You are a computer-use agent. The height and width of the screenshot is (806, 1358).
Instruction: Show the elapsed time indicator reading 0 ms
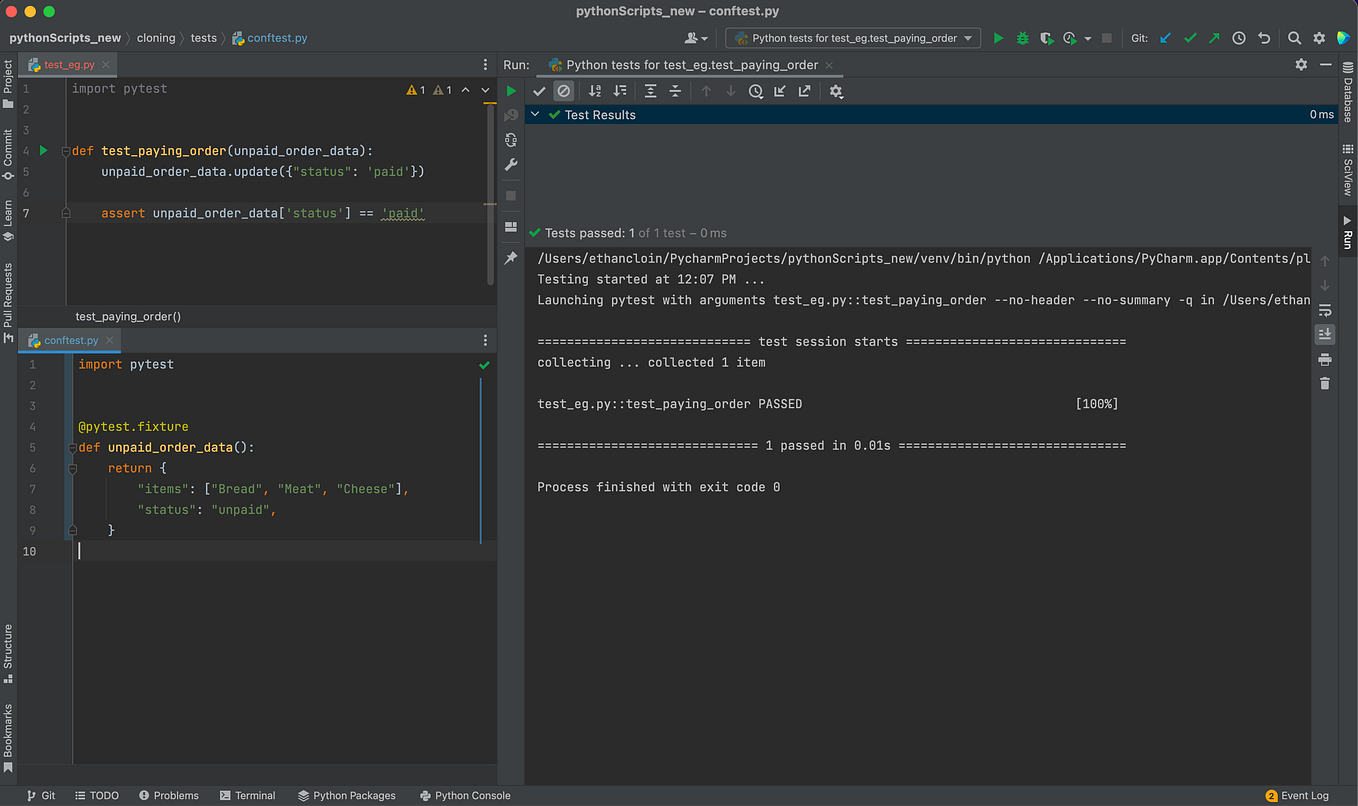[x=1320, y=114]
